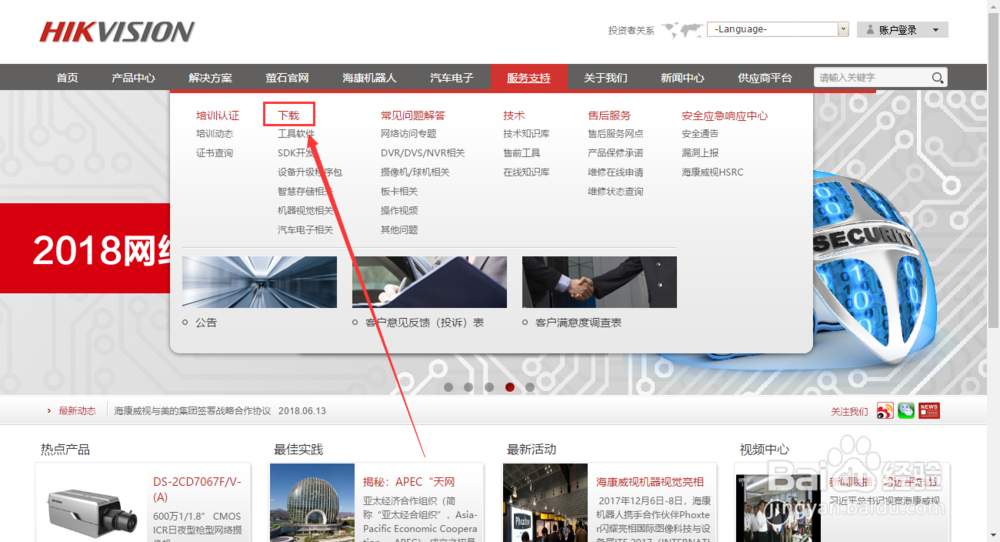Click the handshake 客户满意度 thumbnail
Screen dimensions: 1000x542
coord(599,282)
